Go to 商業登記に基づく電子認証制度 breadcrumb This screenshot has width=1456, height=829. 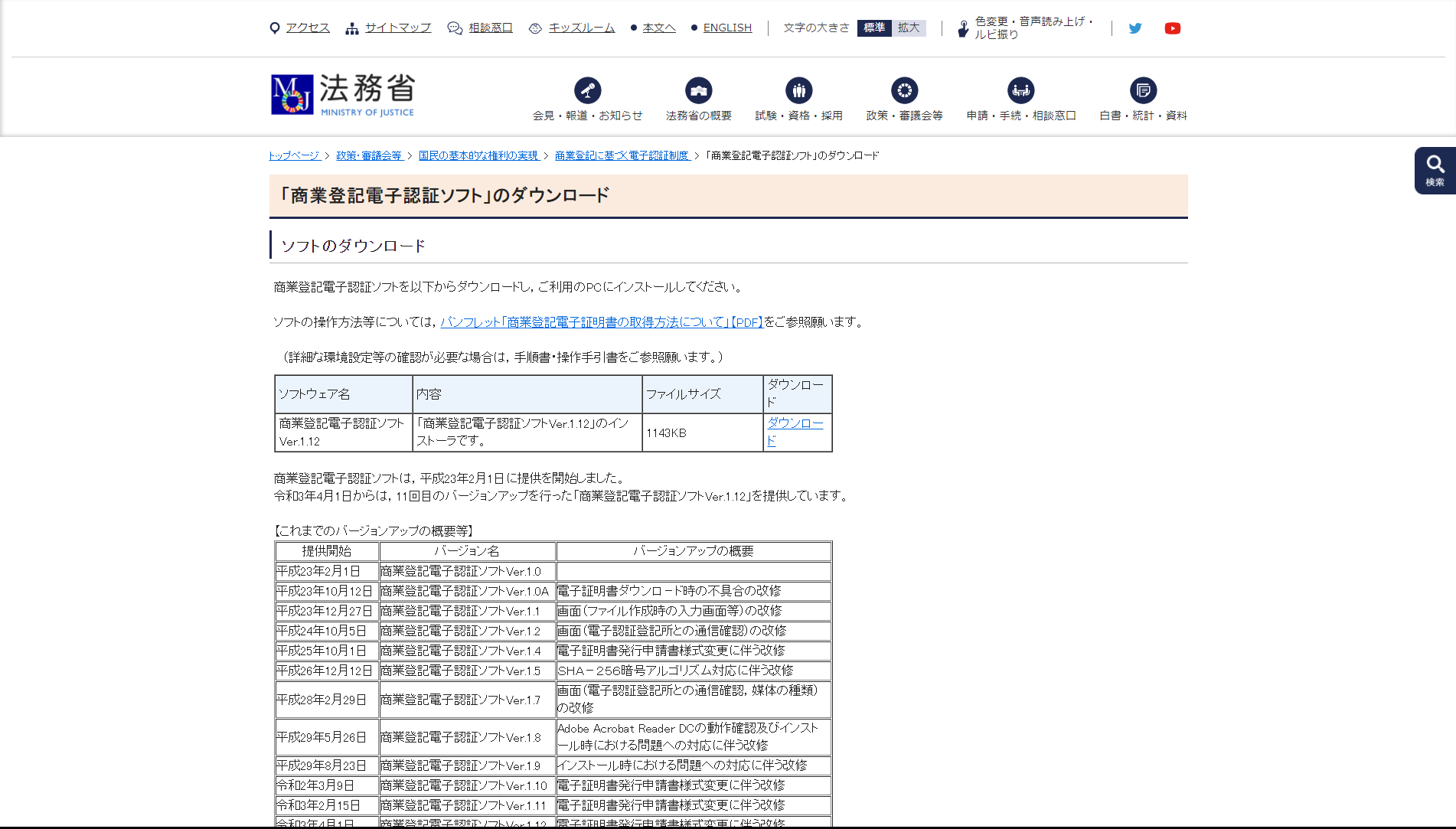622,155
